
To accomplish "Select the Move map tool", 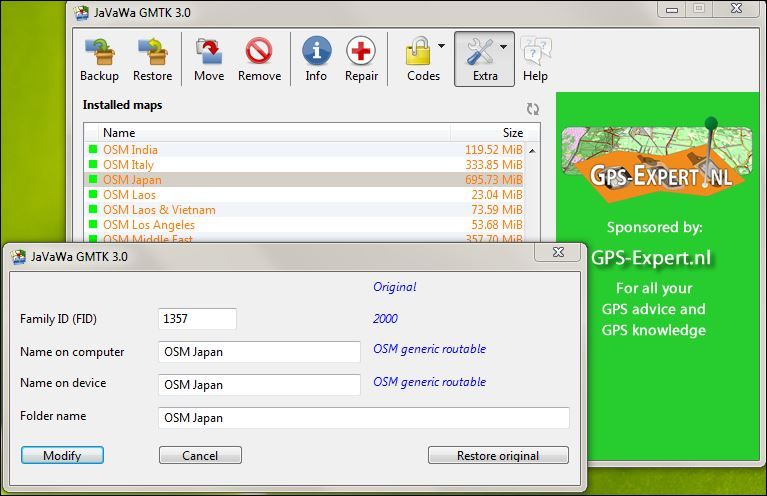I will tap(209, 59).
